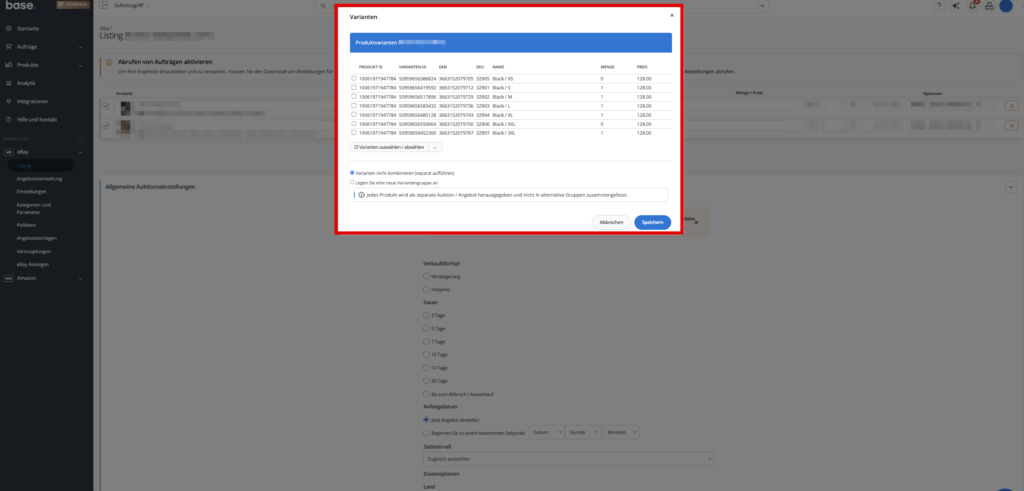This screenshot has height=491, width=1024.
Task: Close the Varianten dialog with the X
Action: (x=671, y=15)
